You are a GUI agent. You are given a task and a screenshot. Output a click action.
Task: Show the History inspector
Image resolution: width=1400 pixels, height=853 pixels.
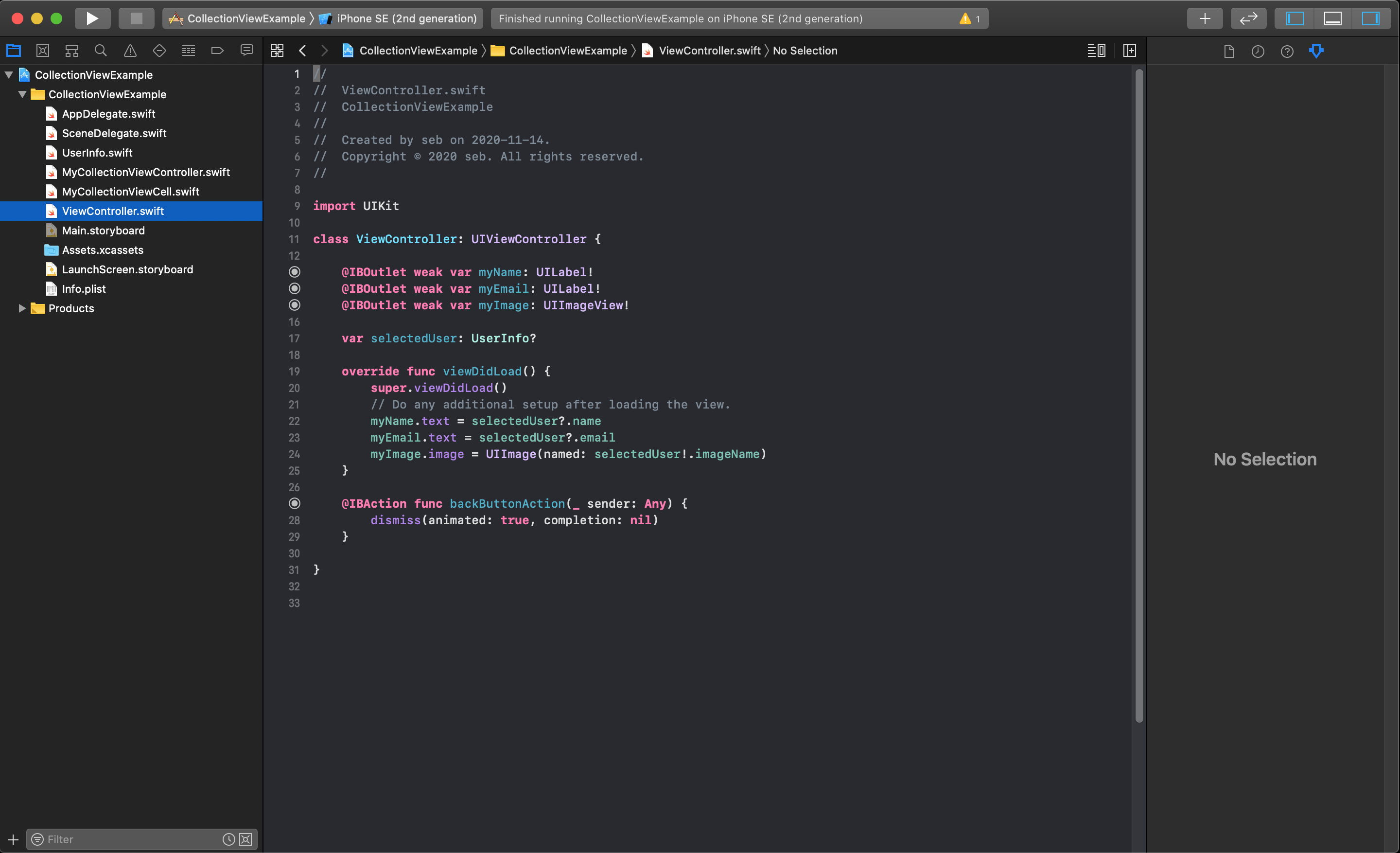click(1258, 51)
